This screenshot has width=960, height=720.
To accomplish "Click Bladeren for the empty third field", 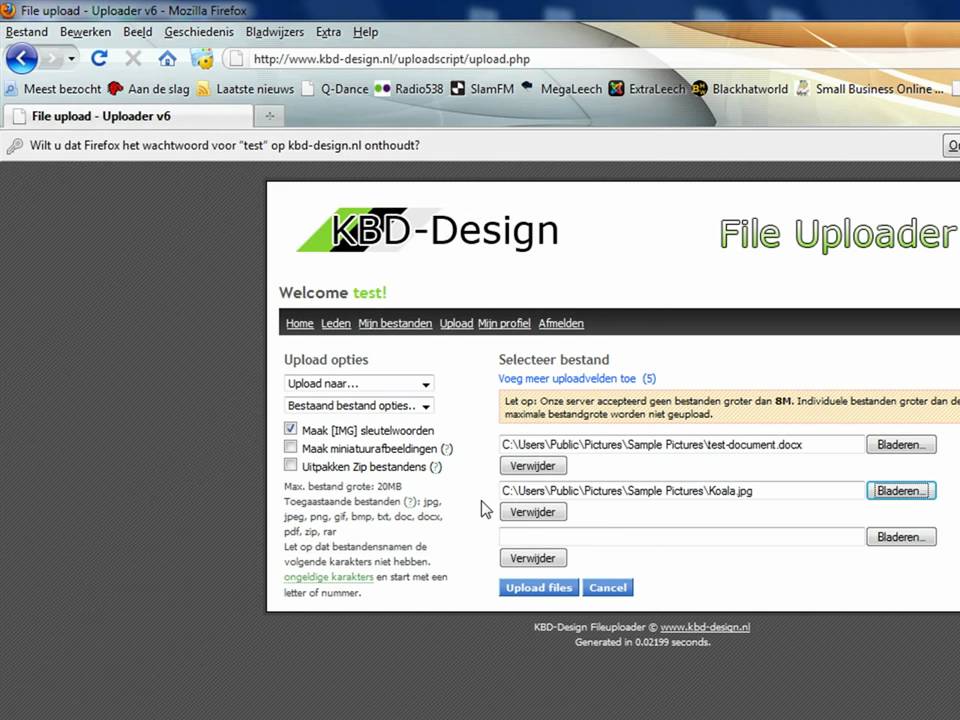I will [901, 537].
